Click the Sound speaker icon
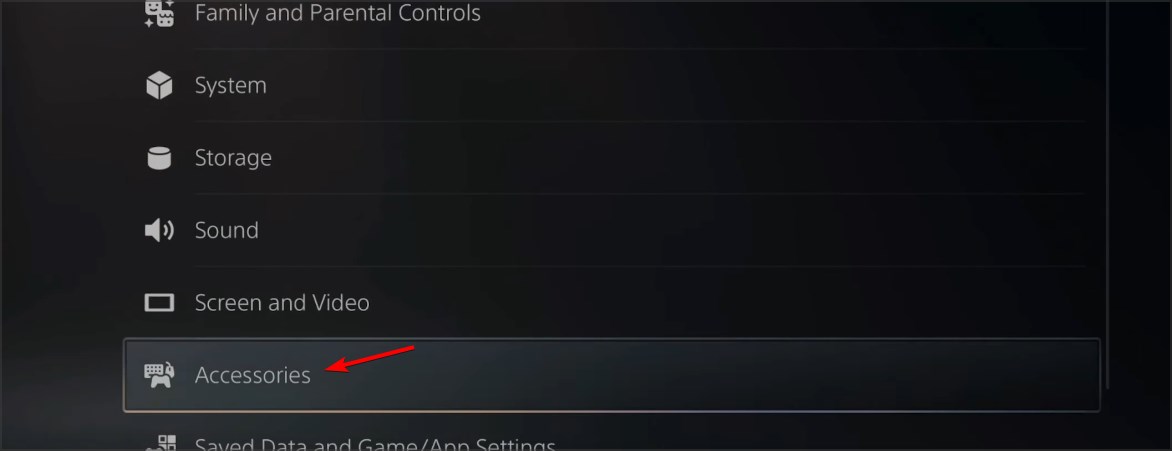 (158, 230)
